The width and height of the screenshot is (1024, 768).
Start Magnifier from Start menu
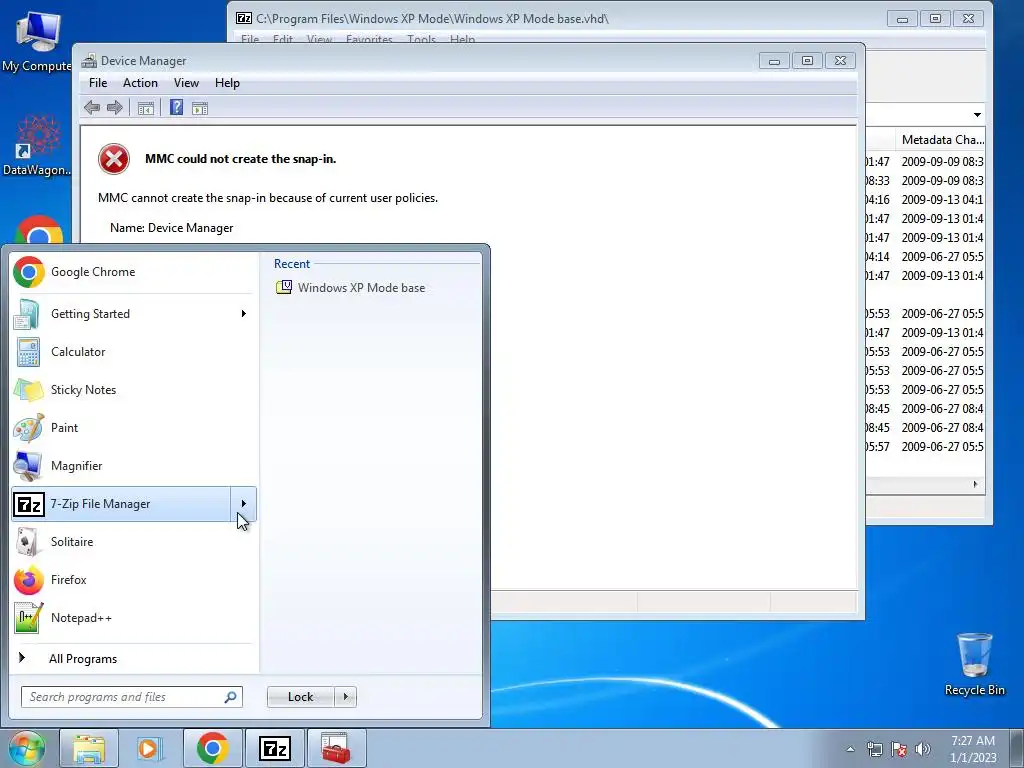(134, 466)
